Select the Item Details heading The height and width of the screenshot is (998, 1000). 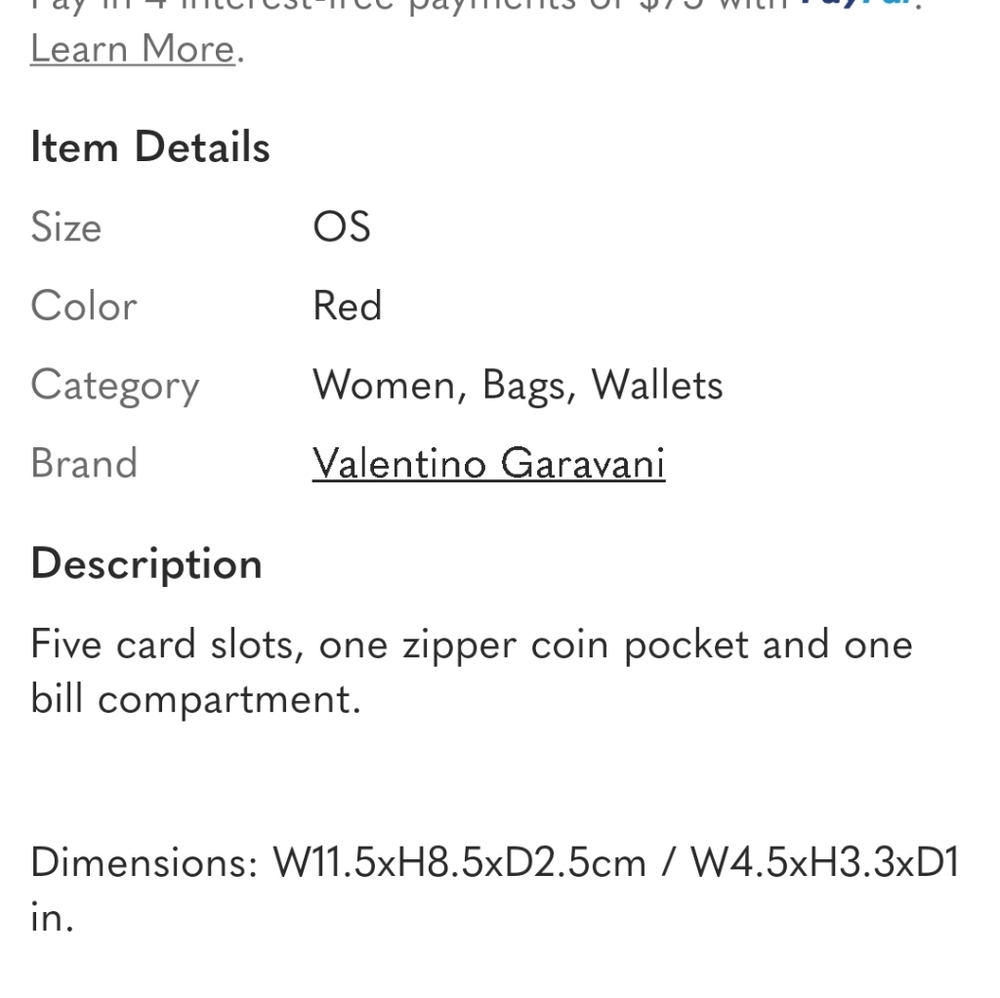[x=151, y=147]
